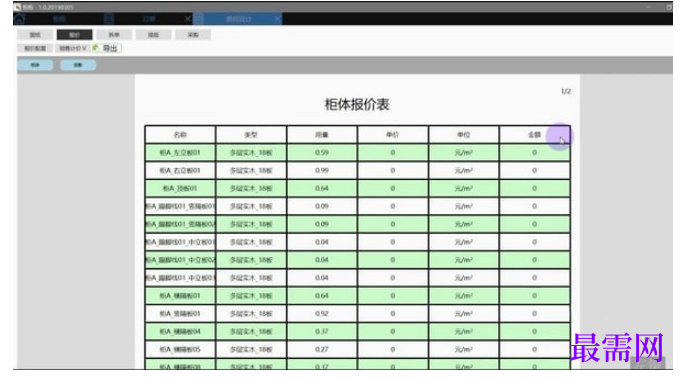Close the middle top tab with X

(x=187, y=19)
